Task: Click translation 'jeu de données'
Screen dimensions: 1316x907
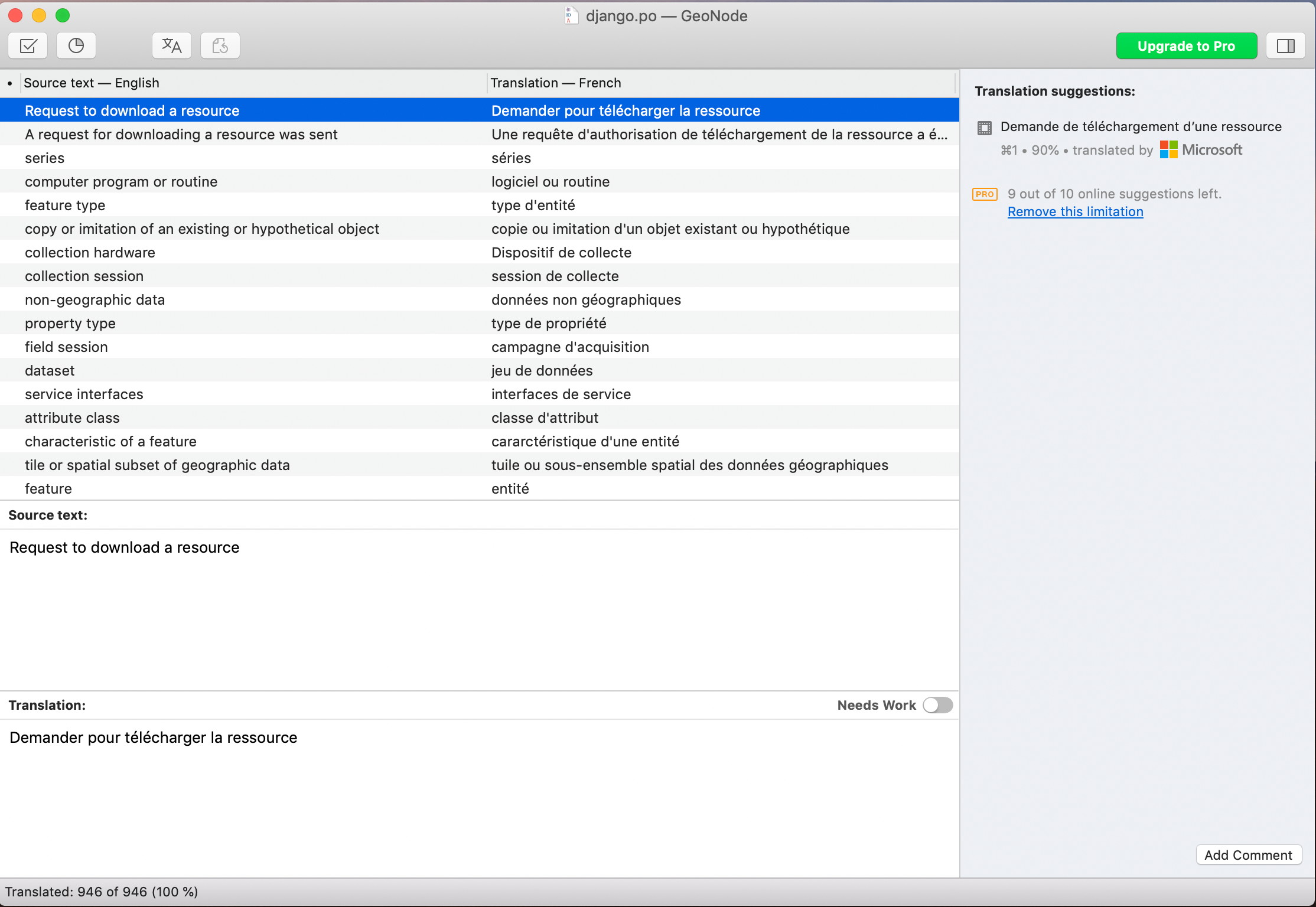Action: coord(542,370)
